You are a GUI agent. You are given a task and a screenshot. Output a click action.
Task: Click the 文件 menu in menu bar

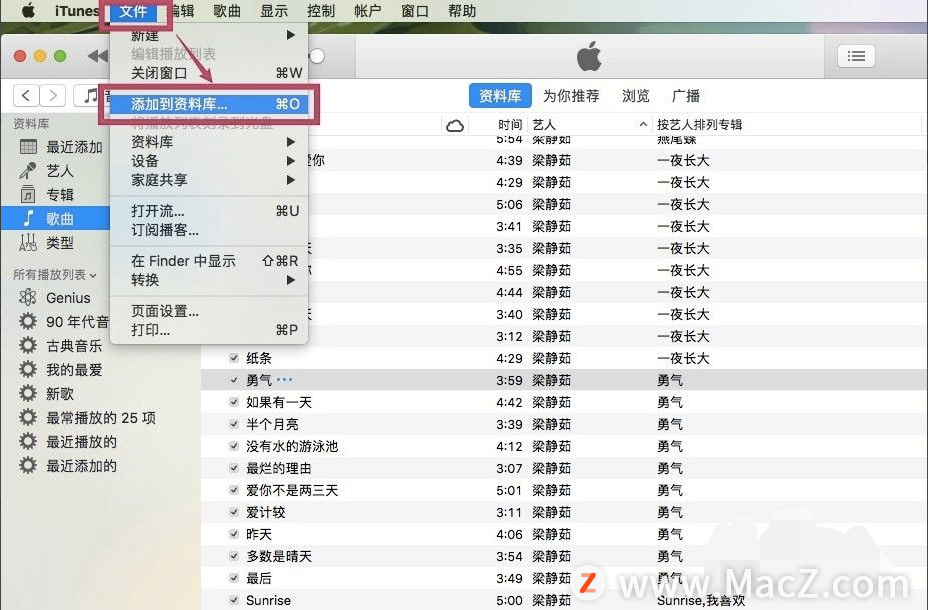(x=133, y=11)
